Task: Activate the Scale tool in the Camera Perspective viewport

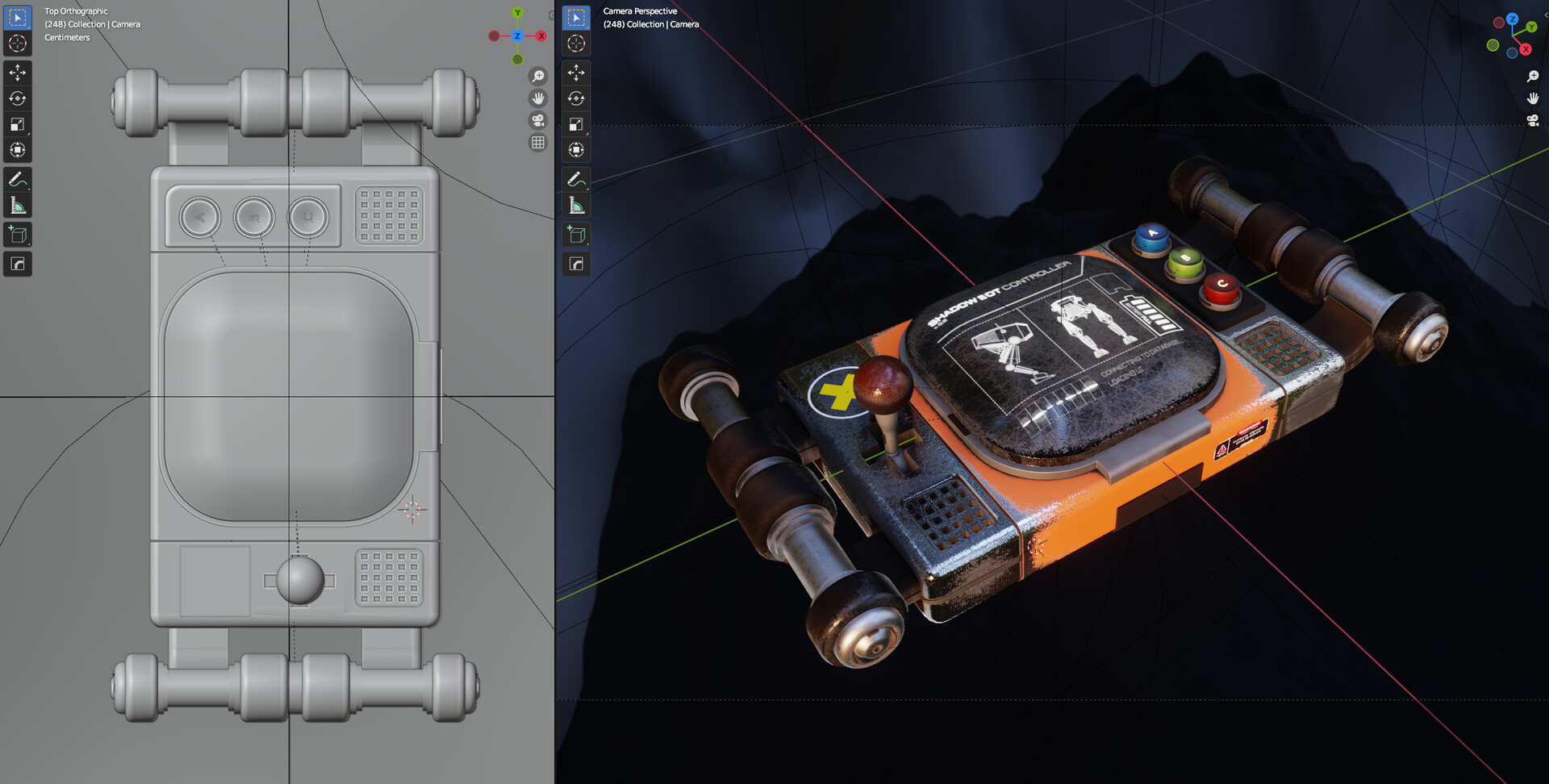Action: click(x=576, y=124)
